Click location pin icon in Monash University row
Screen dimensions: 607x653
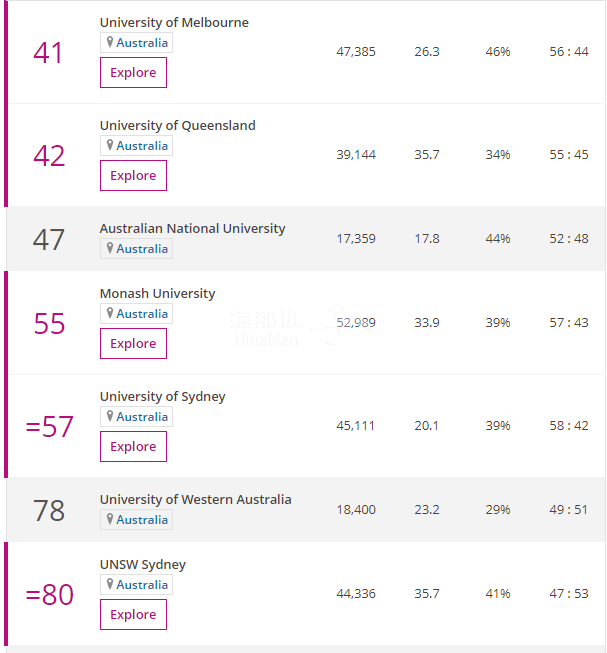point(110,313)
